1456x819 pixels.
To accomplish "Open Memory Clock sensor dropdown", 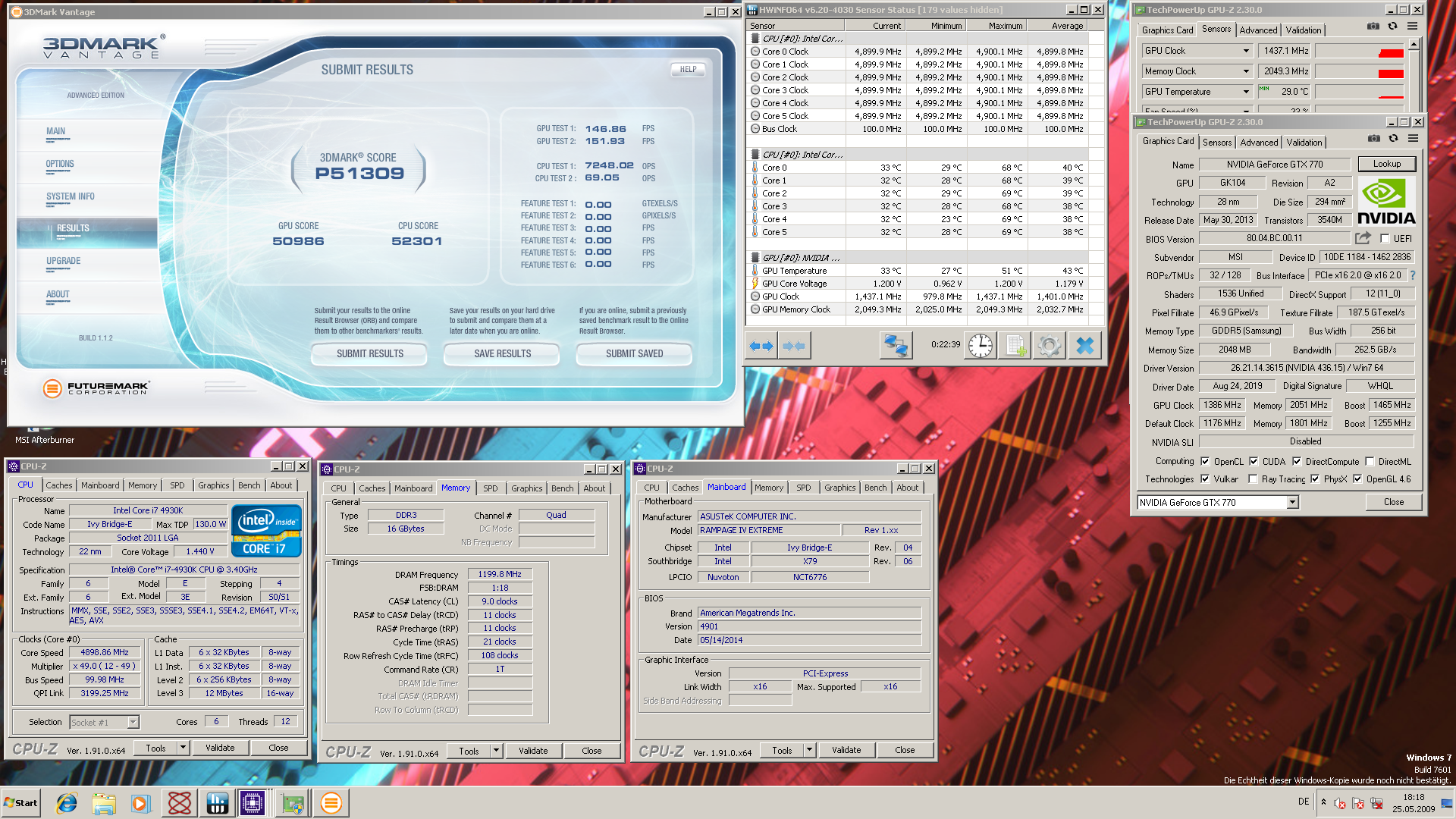I will tap(1246, 71).
